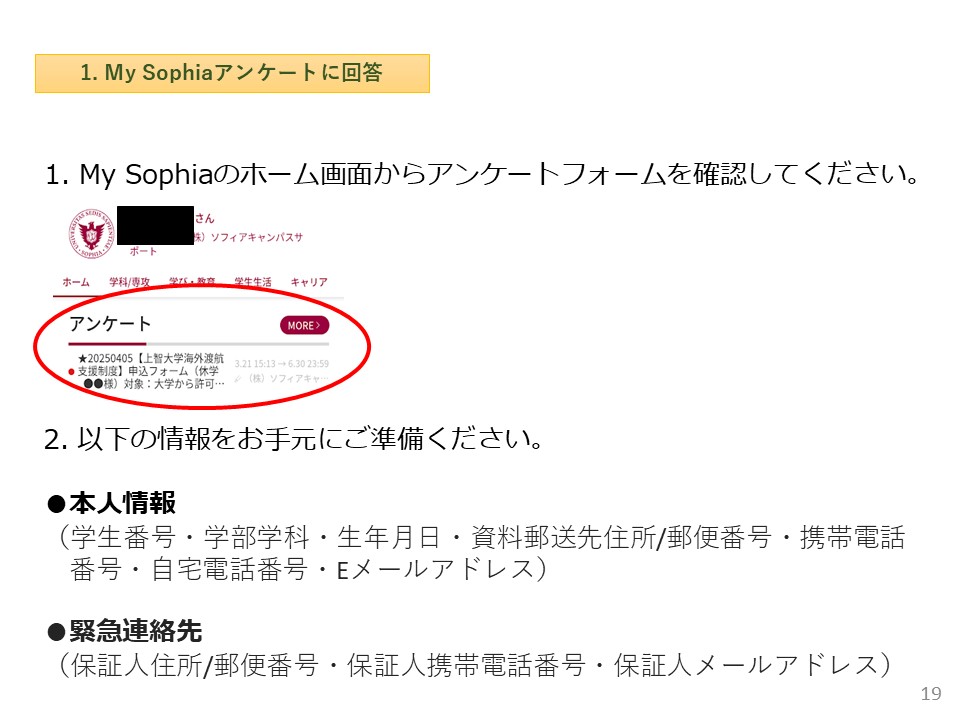Click the Sophia University crest logo
Viewport: 960px width, 720px height.
point(92,233)
